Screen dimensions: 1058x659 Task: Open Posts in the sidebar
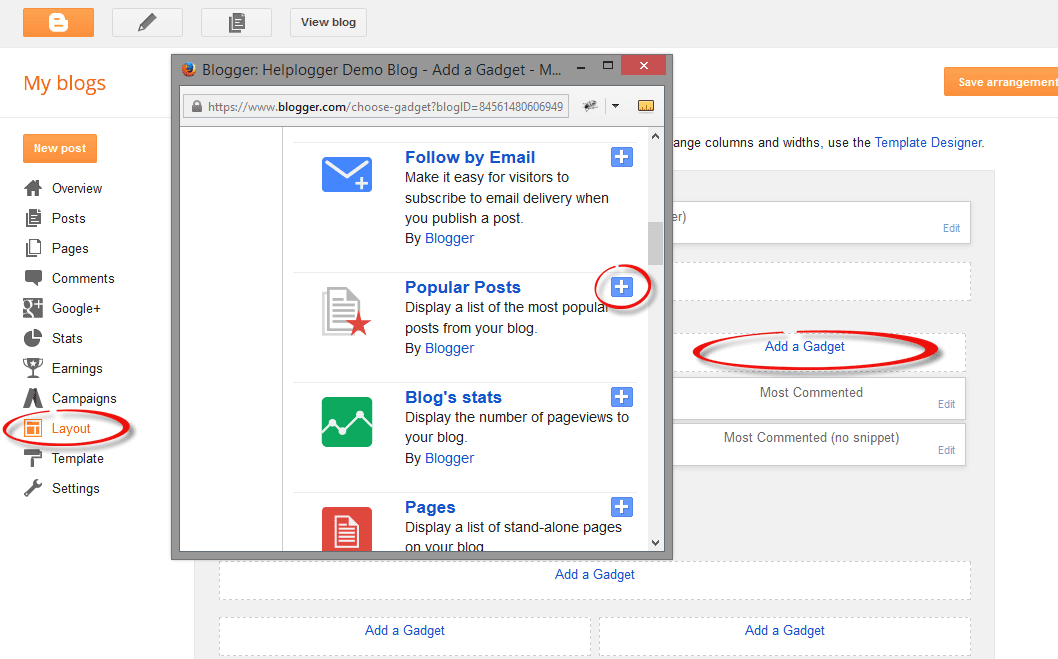tap(69, 219)
